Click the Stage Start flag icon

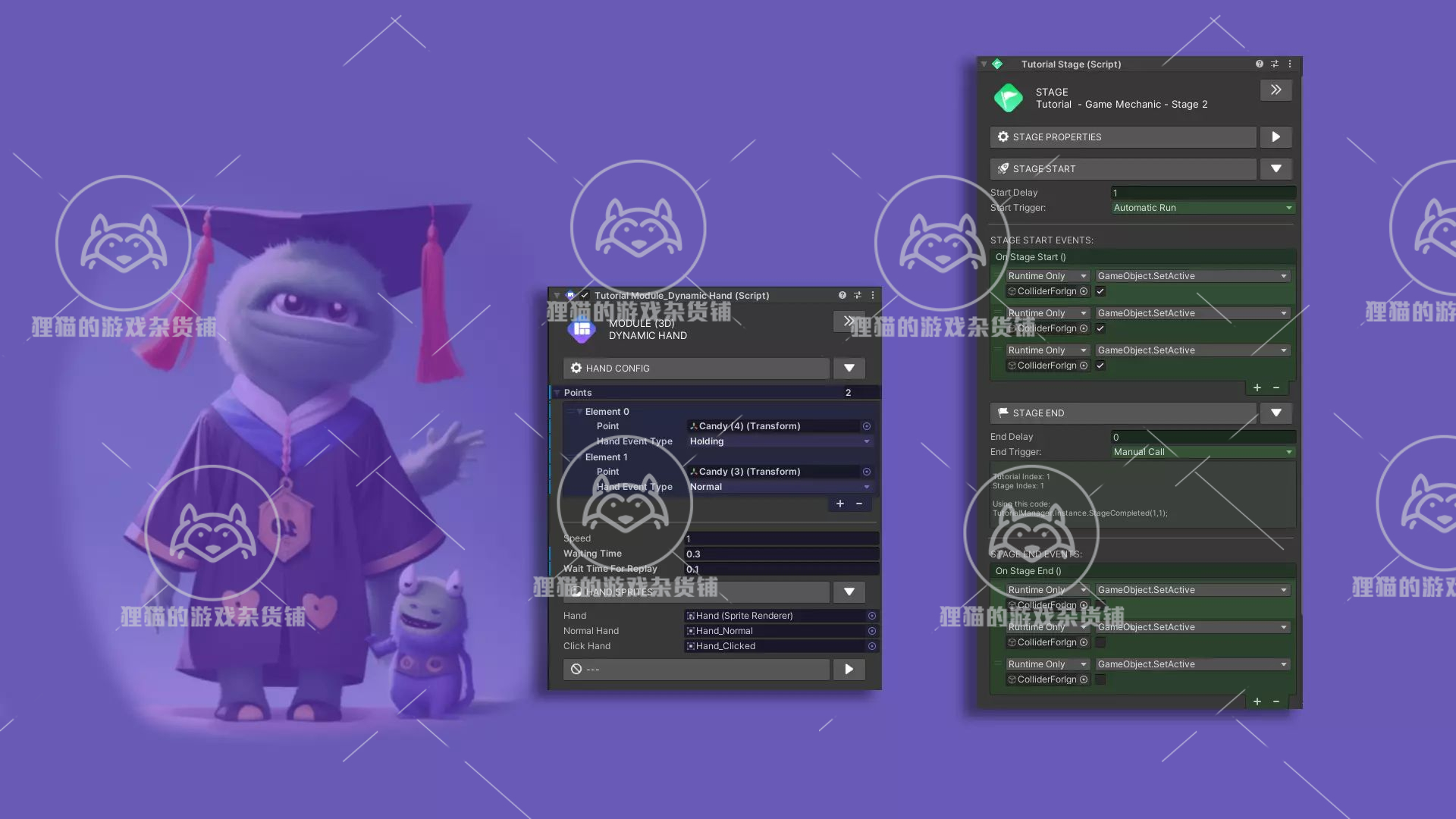pos(1003,167)
